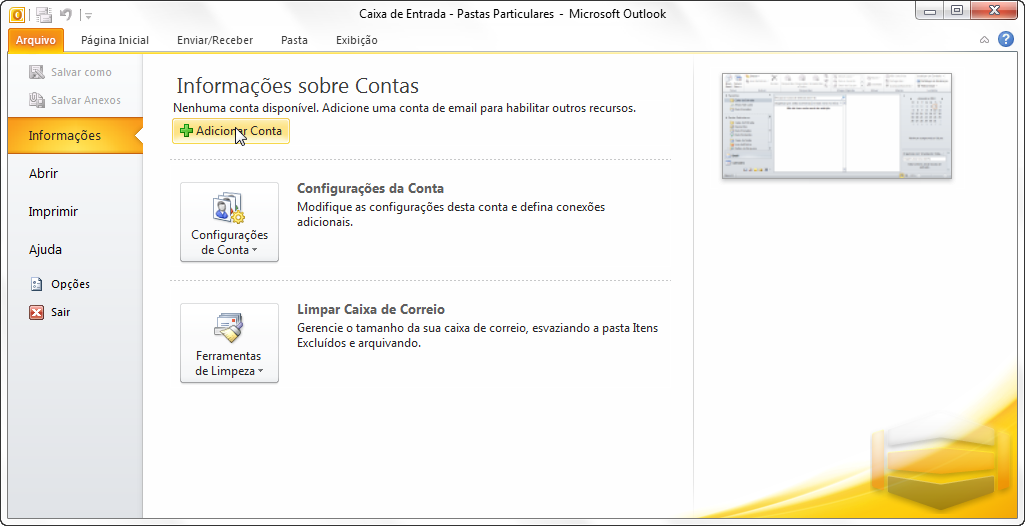Screen dimensions: 1025x526
Task: Minimize the ribbon with the caret icon
Action: pyautogui.click(x=984, y=40)
